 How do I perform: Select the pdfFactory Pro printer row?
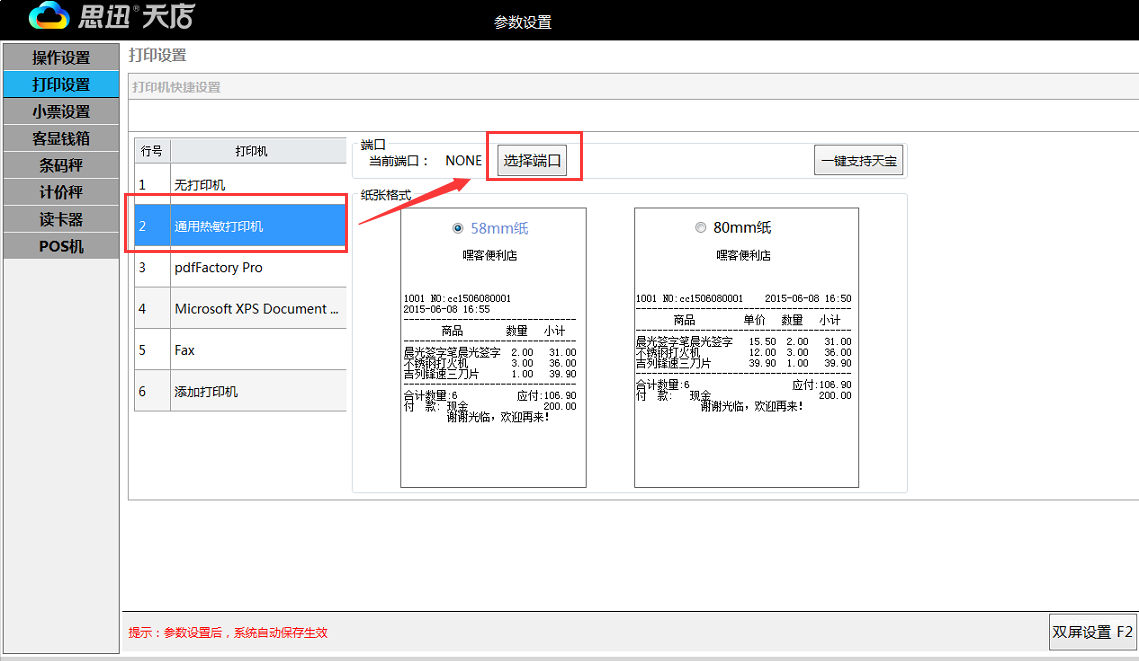[240, 267]
